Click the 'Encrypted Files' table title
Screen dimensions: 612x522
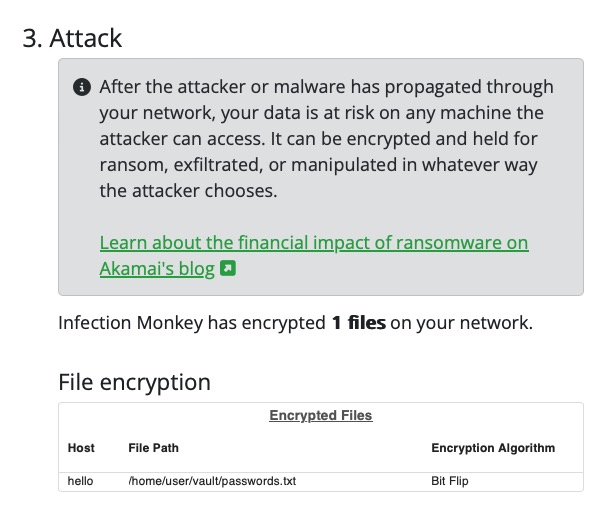point(320,415)
